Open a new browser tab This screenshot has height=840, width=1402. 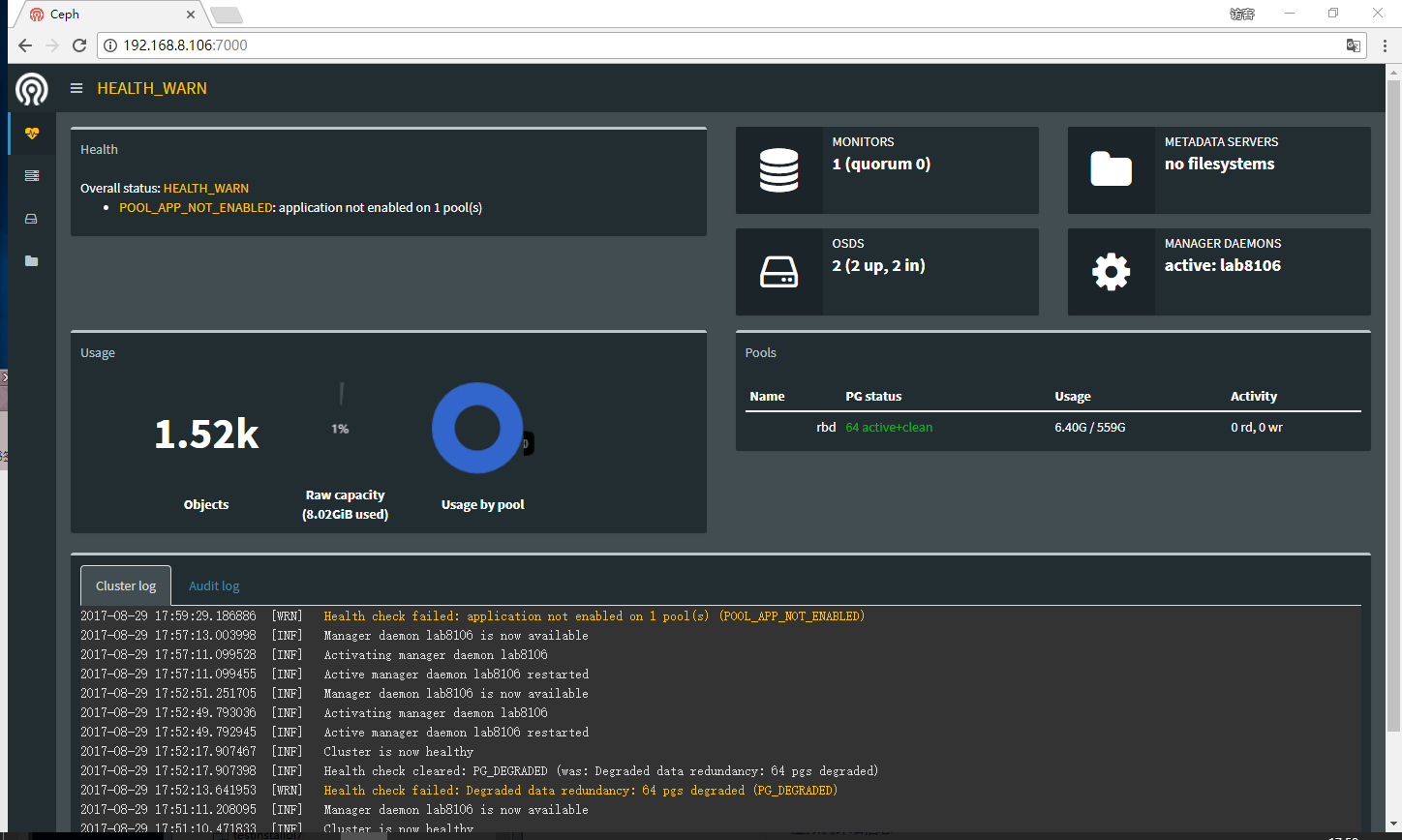(x=227, y=15)
